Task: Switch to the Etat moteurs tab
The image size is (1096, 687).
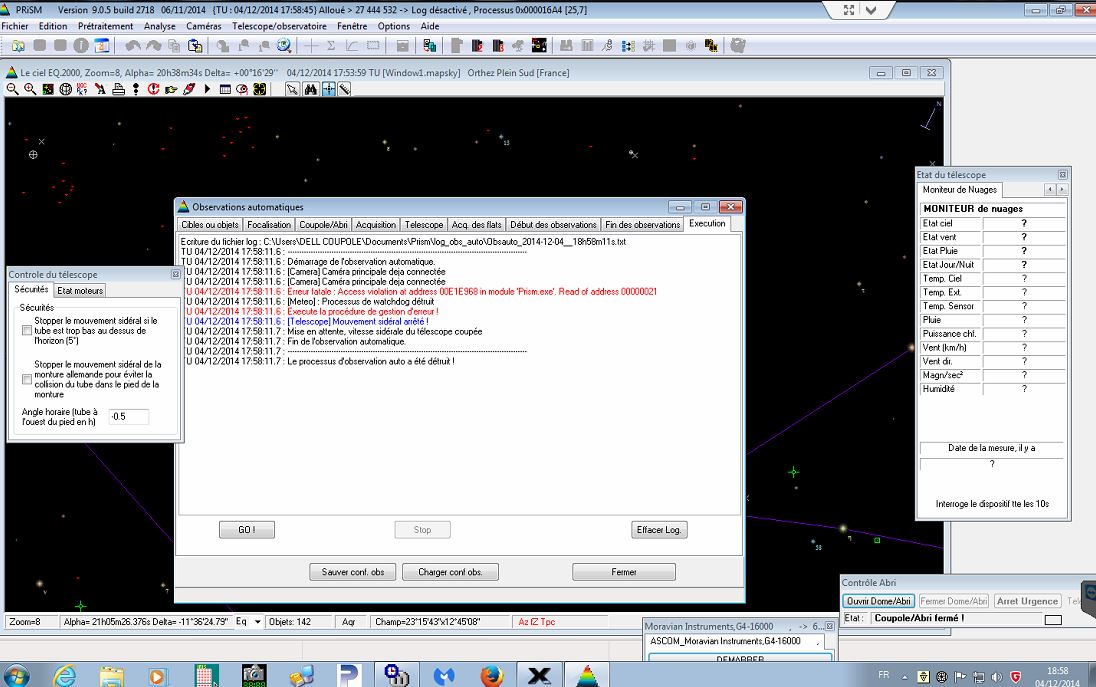Action: tap(80, 291)
